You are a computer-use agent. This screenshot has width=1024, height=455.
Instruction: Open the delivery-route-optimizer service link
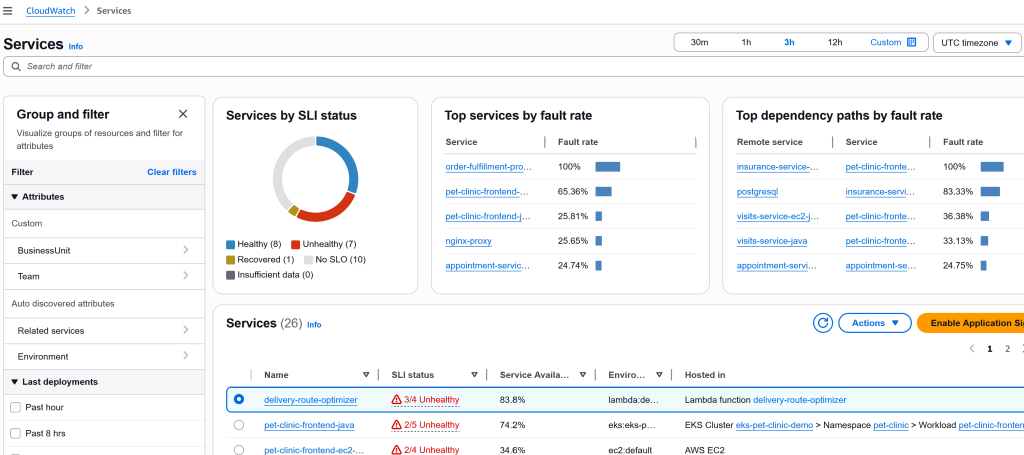coord(310,400)
